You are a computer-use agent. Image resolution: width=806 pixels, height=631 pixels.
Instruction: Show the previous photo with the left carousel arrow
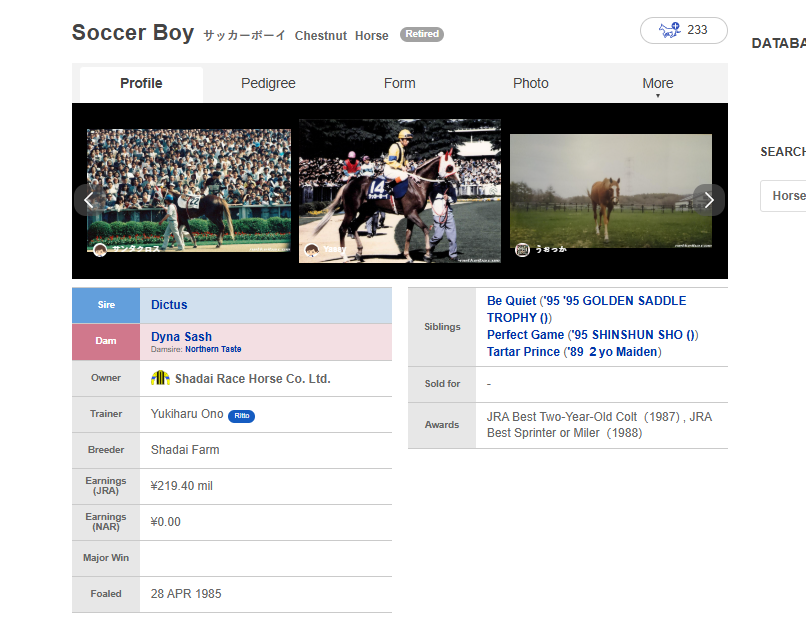(89, 200)
